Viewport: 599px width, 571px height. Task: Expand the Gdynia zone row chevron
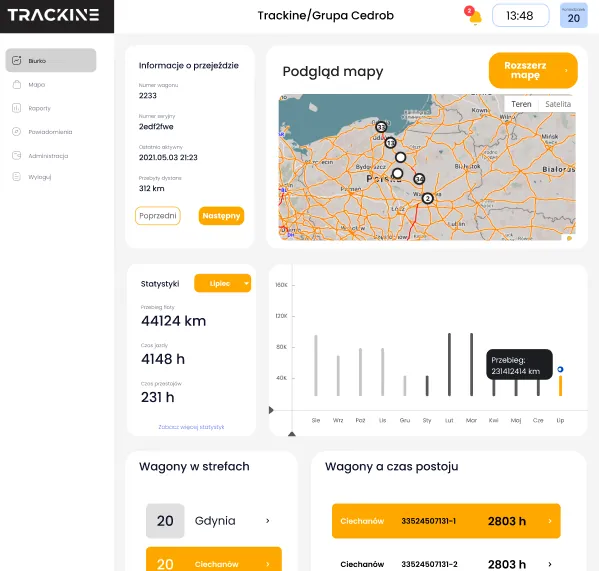tap(268, 521)
